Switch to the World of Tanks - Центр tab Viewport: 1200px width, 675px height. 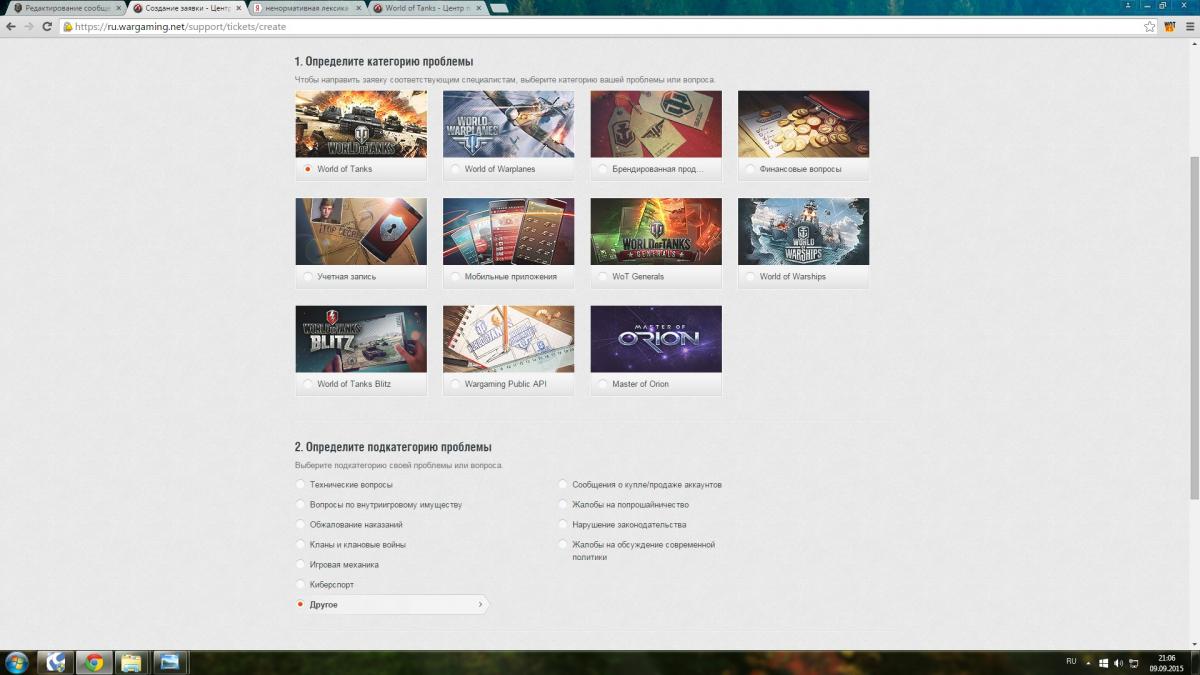[426, 8]
